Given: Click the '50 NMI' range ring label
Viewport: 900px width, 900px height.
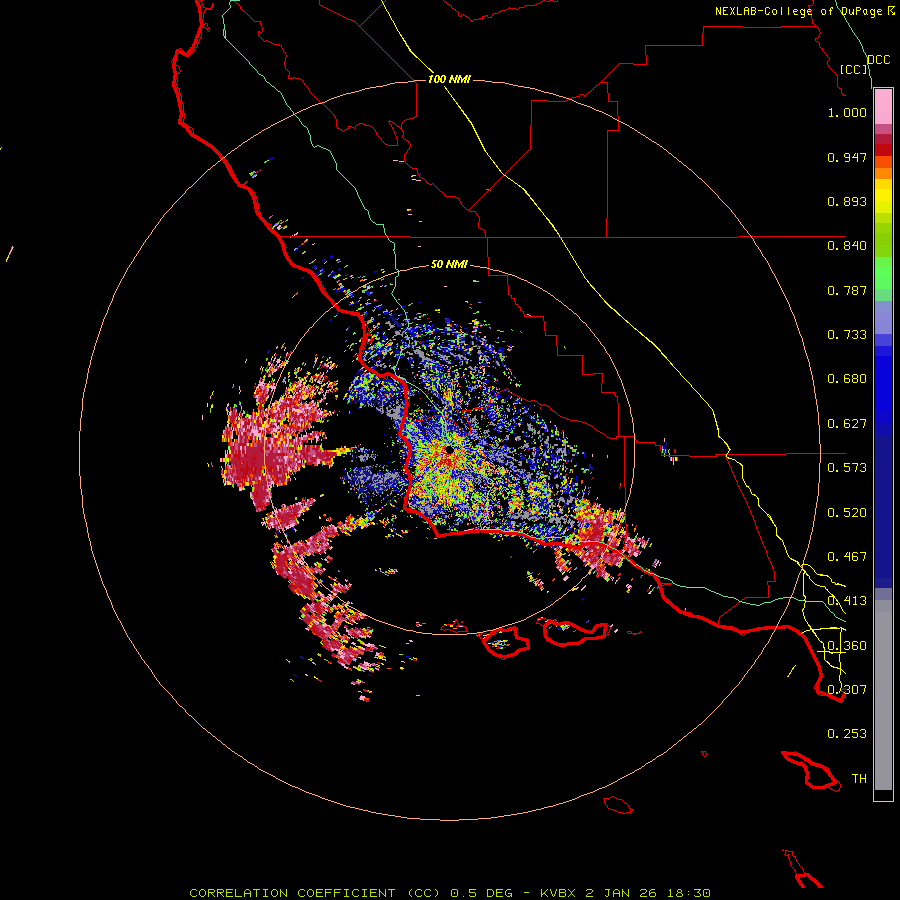Looking at the screenshot, I should coord(449,264).
